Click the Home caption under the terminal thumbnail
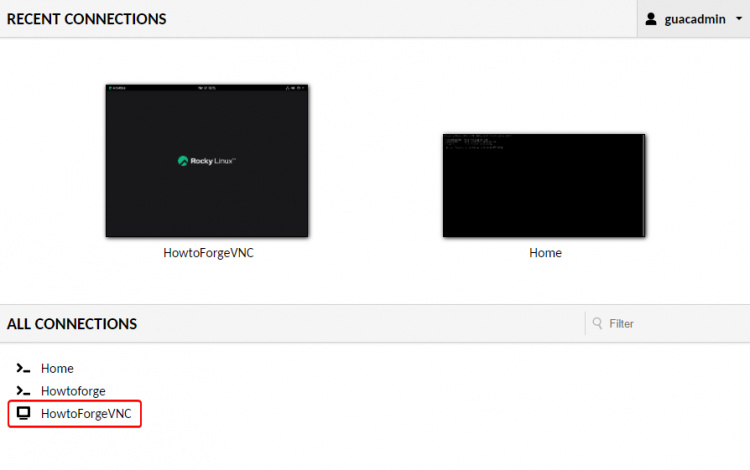This screenshot has width=750, height=470. point(545,253)
